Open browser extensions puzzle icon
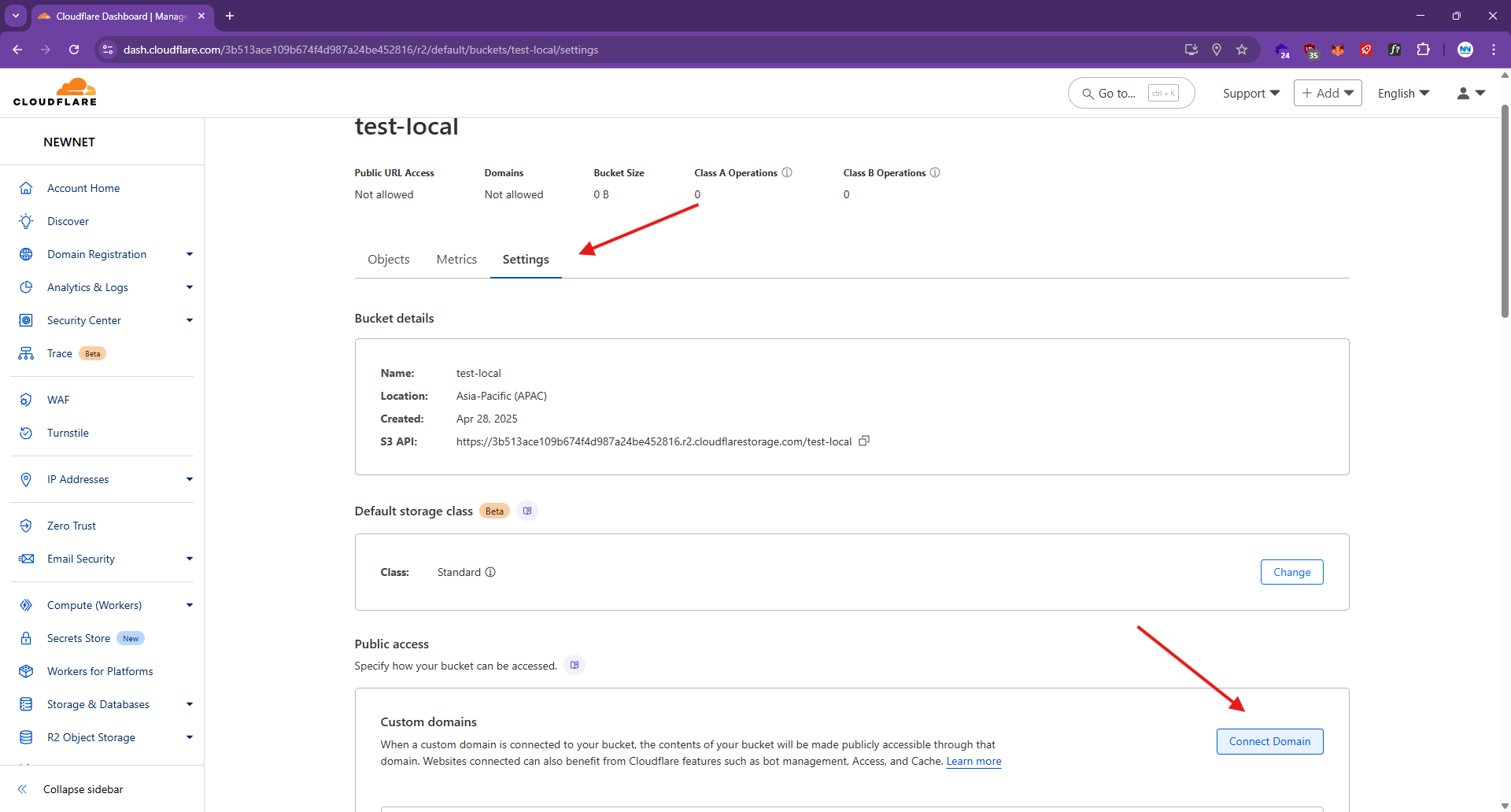This screenshot has height=812, width=1511. click(x=1423, y=50)
